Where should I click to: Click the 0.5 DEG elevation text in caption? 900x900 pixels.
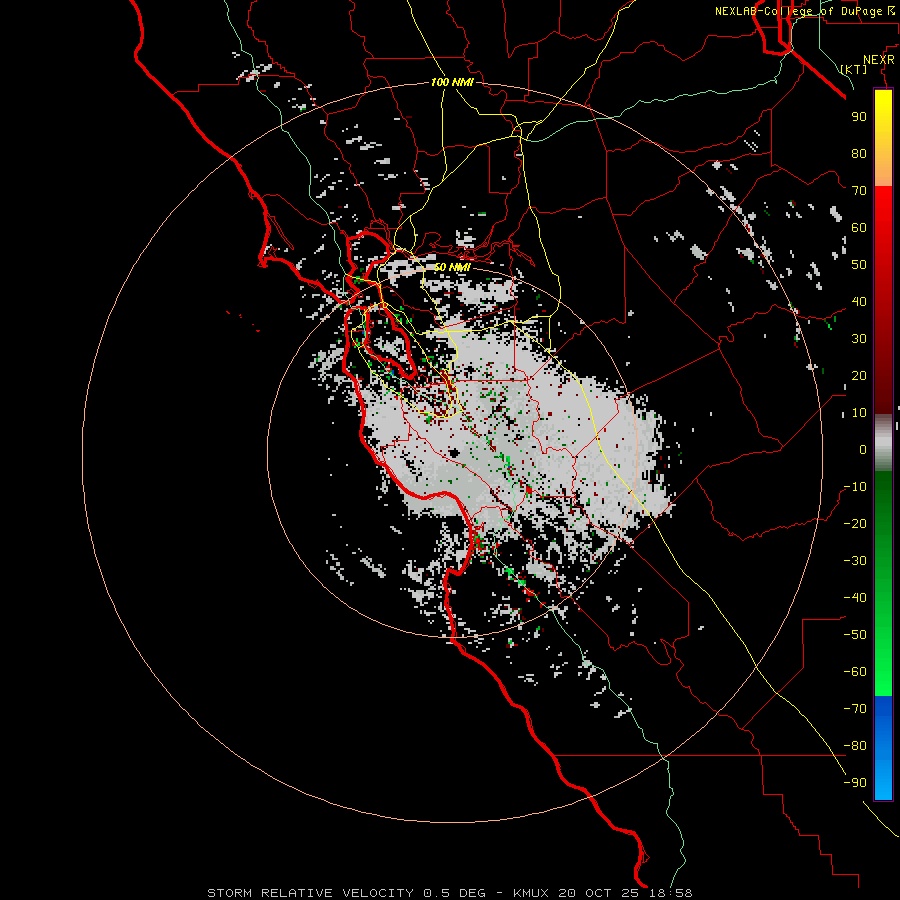454,893
